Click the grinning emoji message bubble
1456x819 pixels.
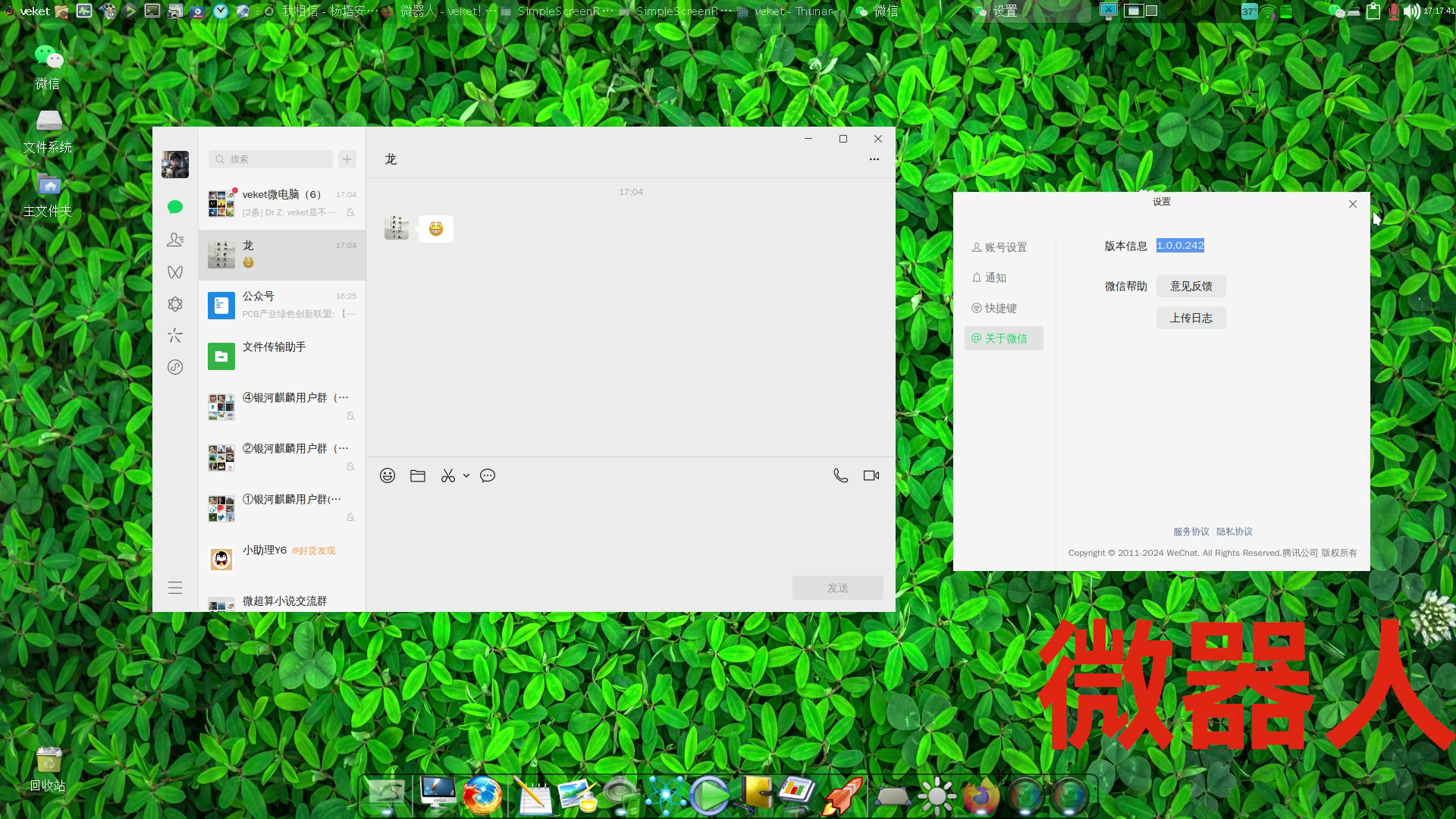pos(436,228)
